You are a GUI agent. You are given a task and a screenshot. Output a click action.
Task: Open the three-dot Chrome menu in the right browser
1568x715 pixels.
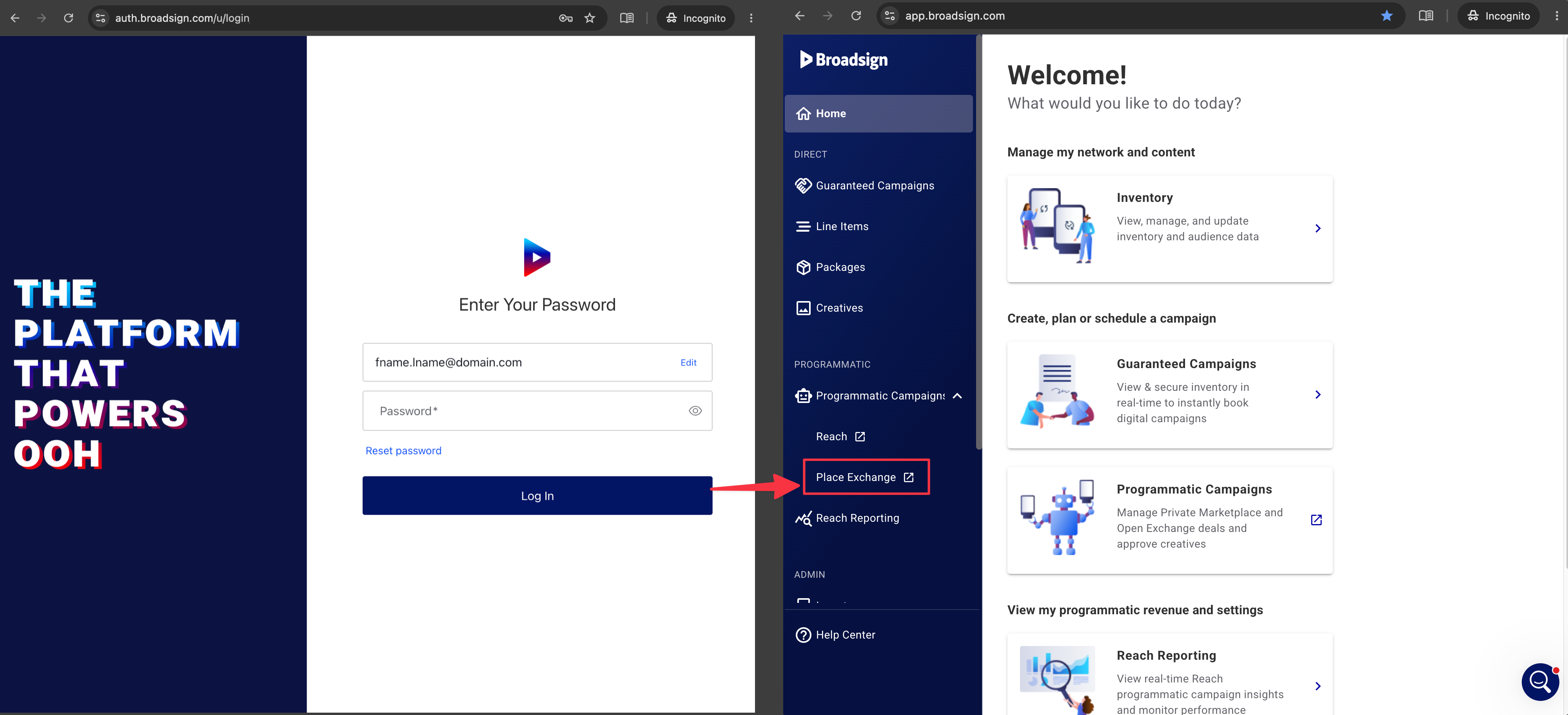pyautogui.click(x=1557, y=16)
